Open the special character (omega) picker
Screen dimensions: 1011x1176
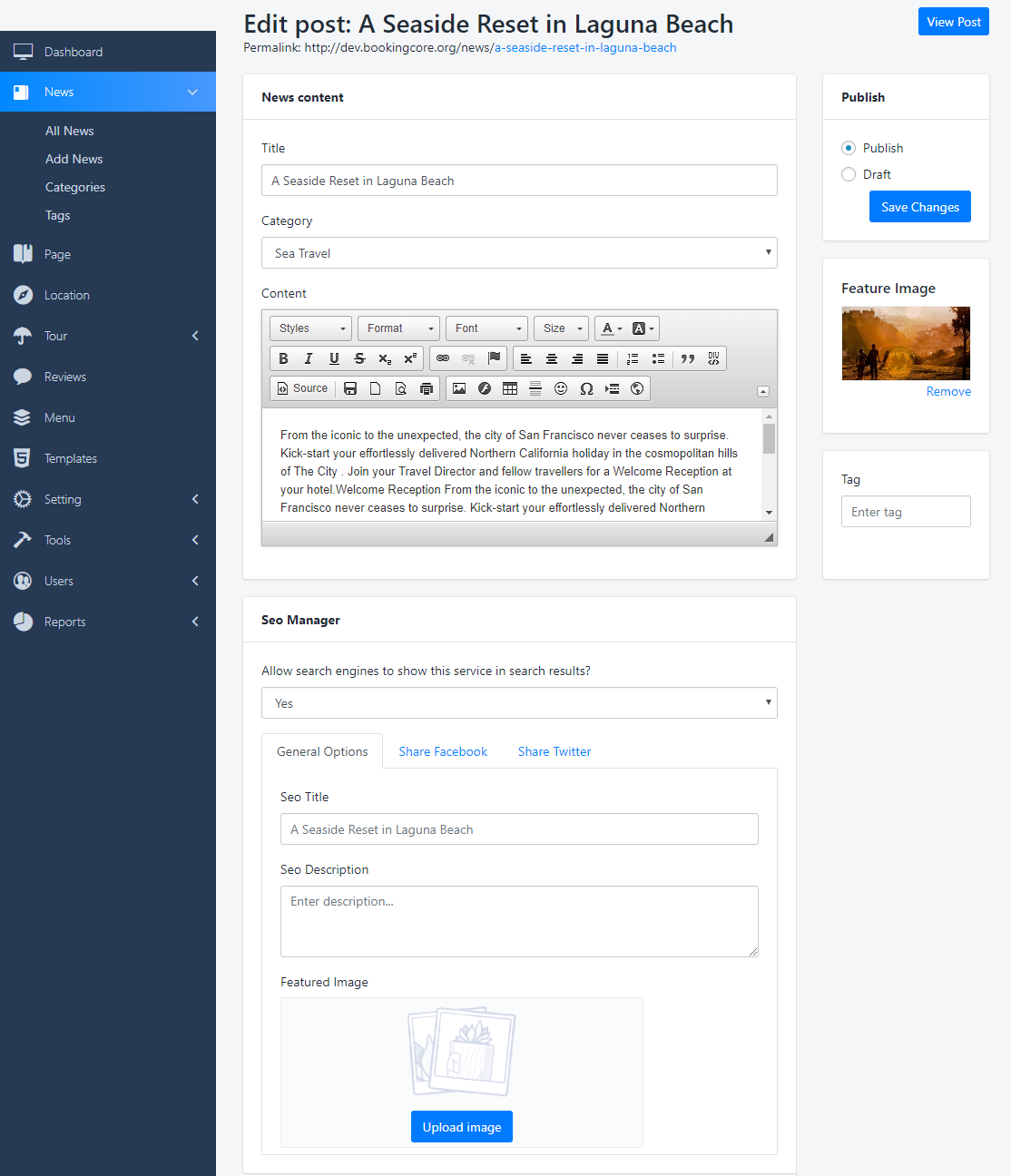[x=586, y=388]
